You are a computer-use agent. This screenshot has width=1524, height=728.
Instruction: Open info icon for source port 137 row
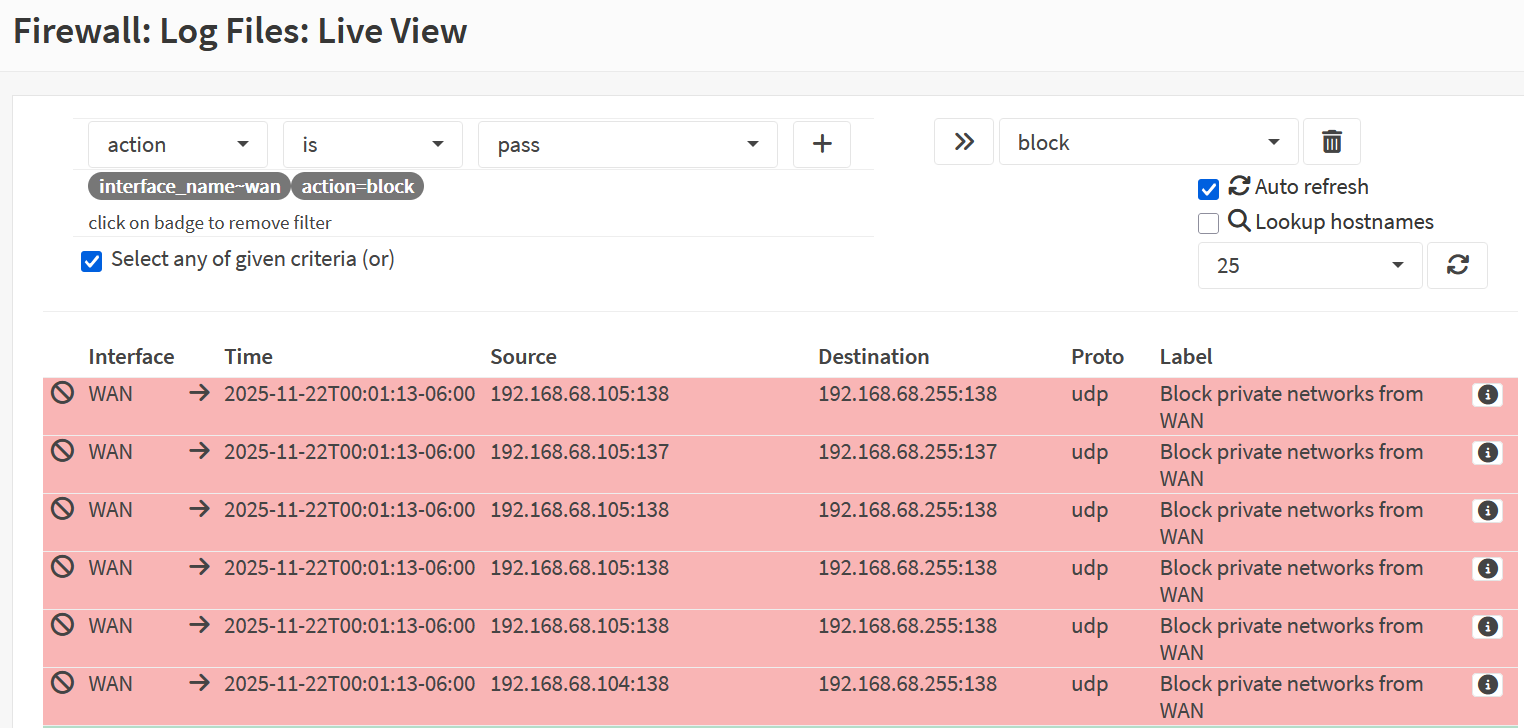click(1487, 454)
